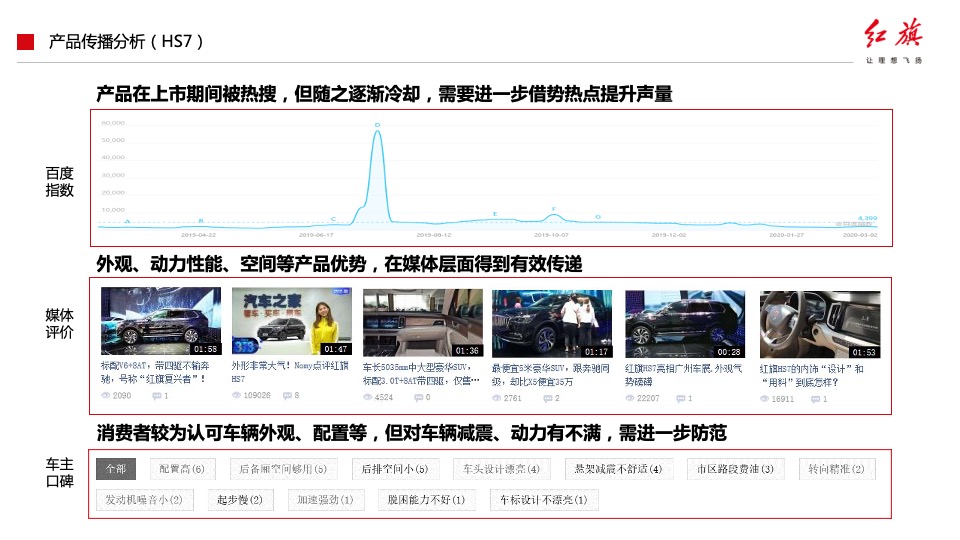Click the comment icon beside the 22207-view video
Viewport: 960px width, 540px height.
[x=681, y=399]
